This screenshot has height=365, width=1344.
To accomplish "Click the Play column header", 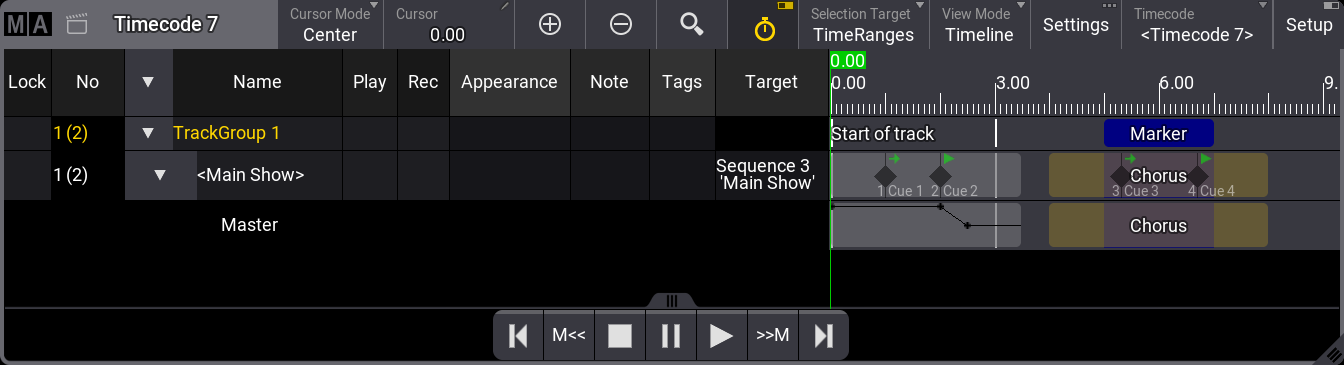I will coord(370,82).
